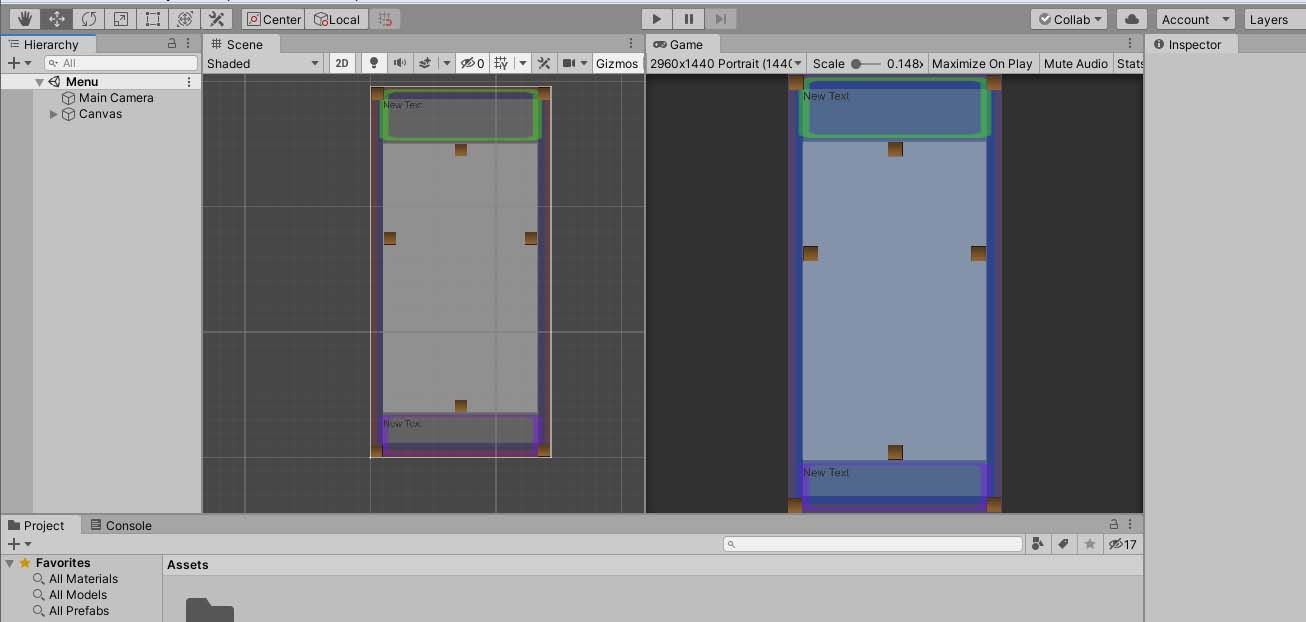Open the grid settings dropdown arrow
Viewport: 1306px width, 622px height.
pyautogui.click(x=523, y=63)
